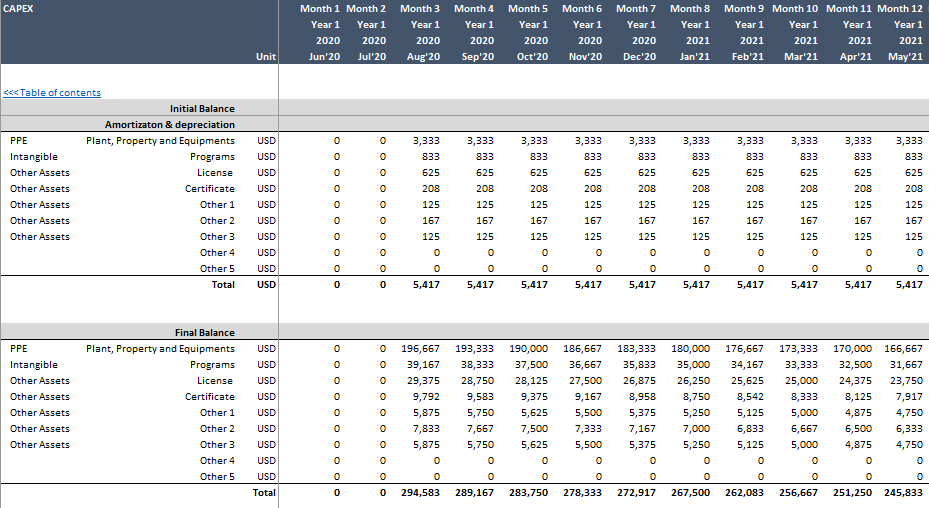
Task: Select Other 2 final balance 7,833 cell
Action: click(x=427, y=429)
